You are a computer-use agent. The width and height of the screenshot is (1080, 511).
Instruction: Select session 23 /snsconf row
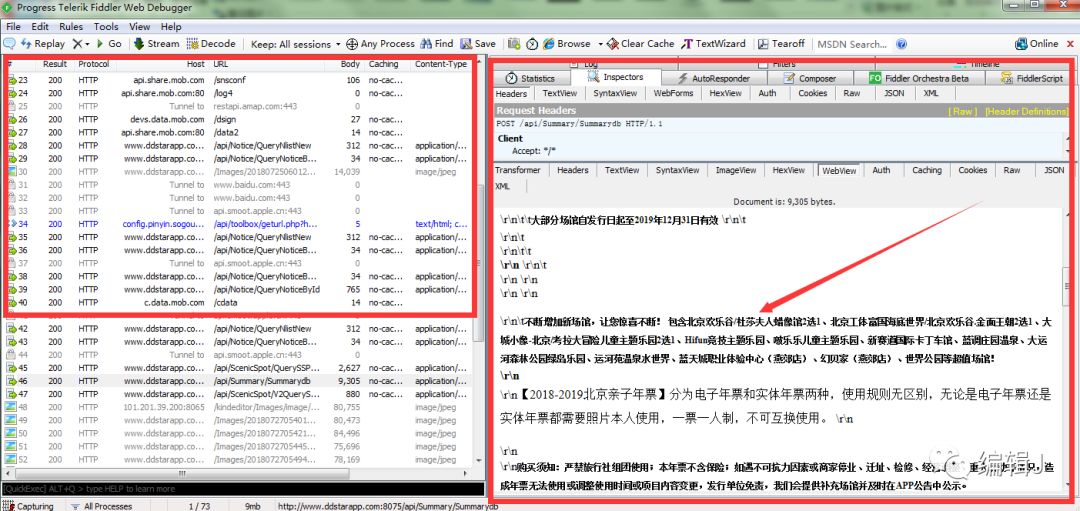238,80
